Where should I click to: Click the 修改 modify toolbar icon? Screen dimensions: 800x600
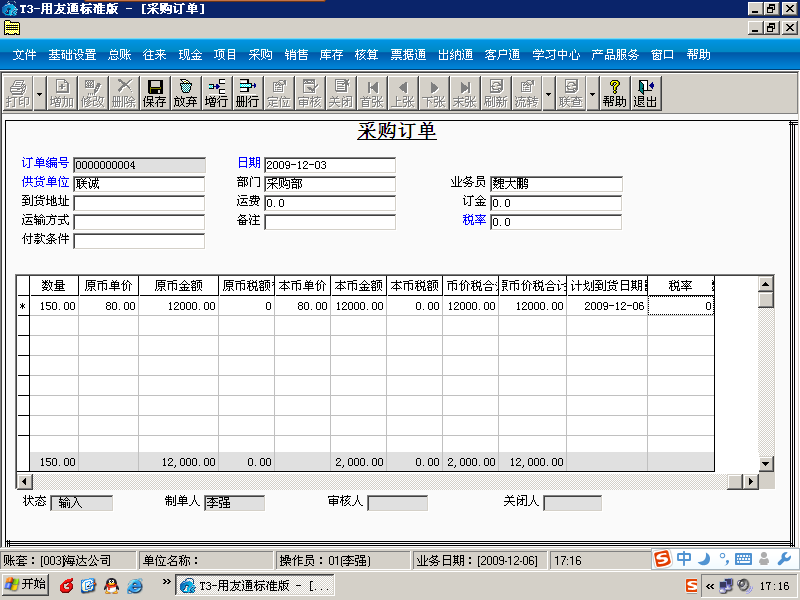pos(92,93)
